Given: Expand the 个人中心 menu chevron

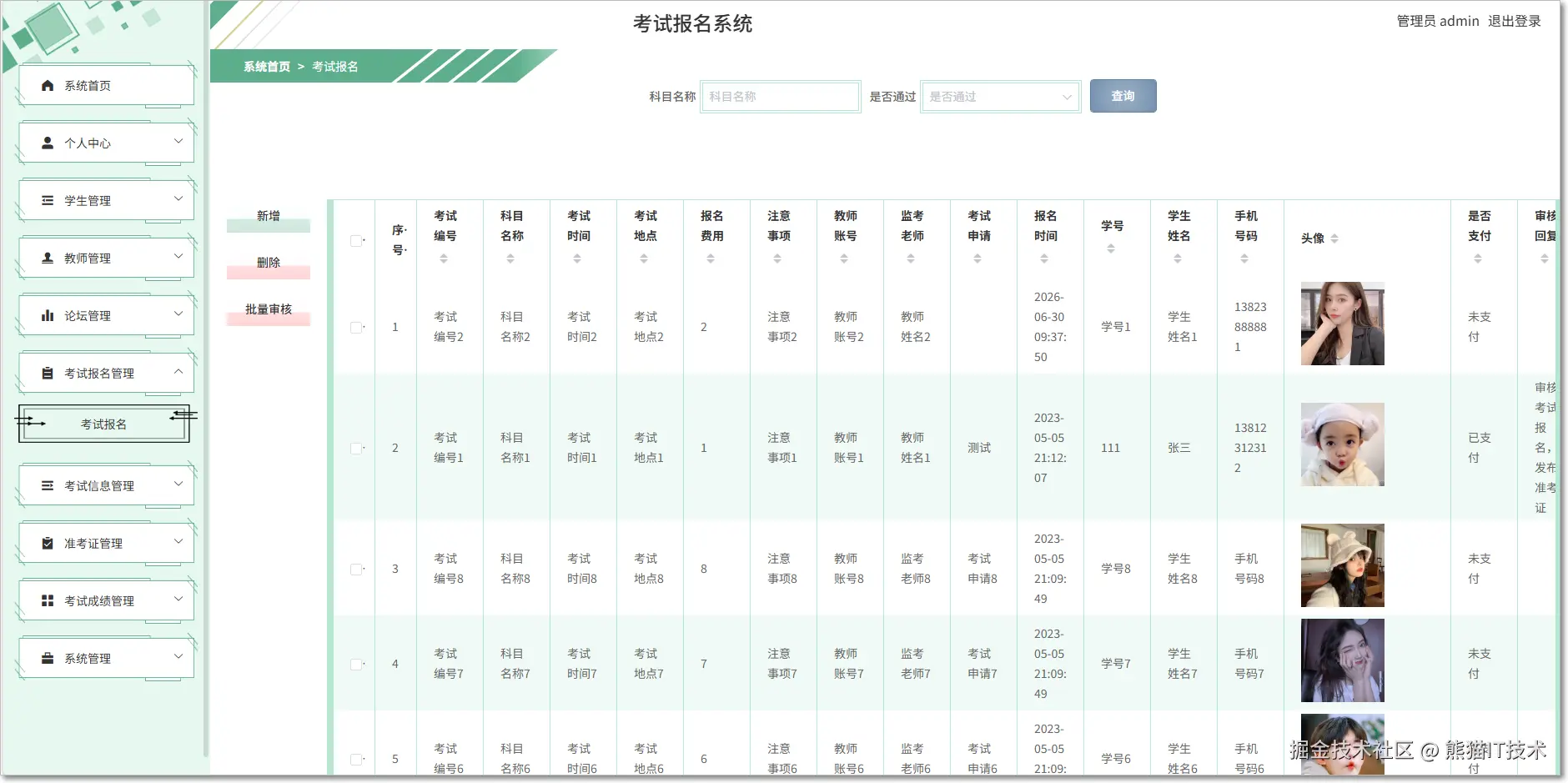Looking at the screenshot, I should click(178, 141).
